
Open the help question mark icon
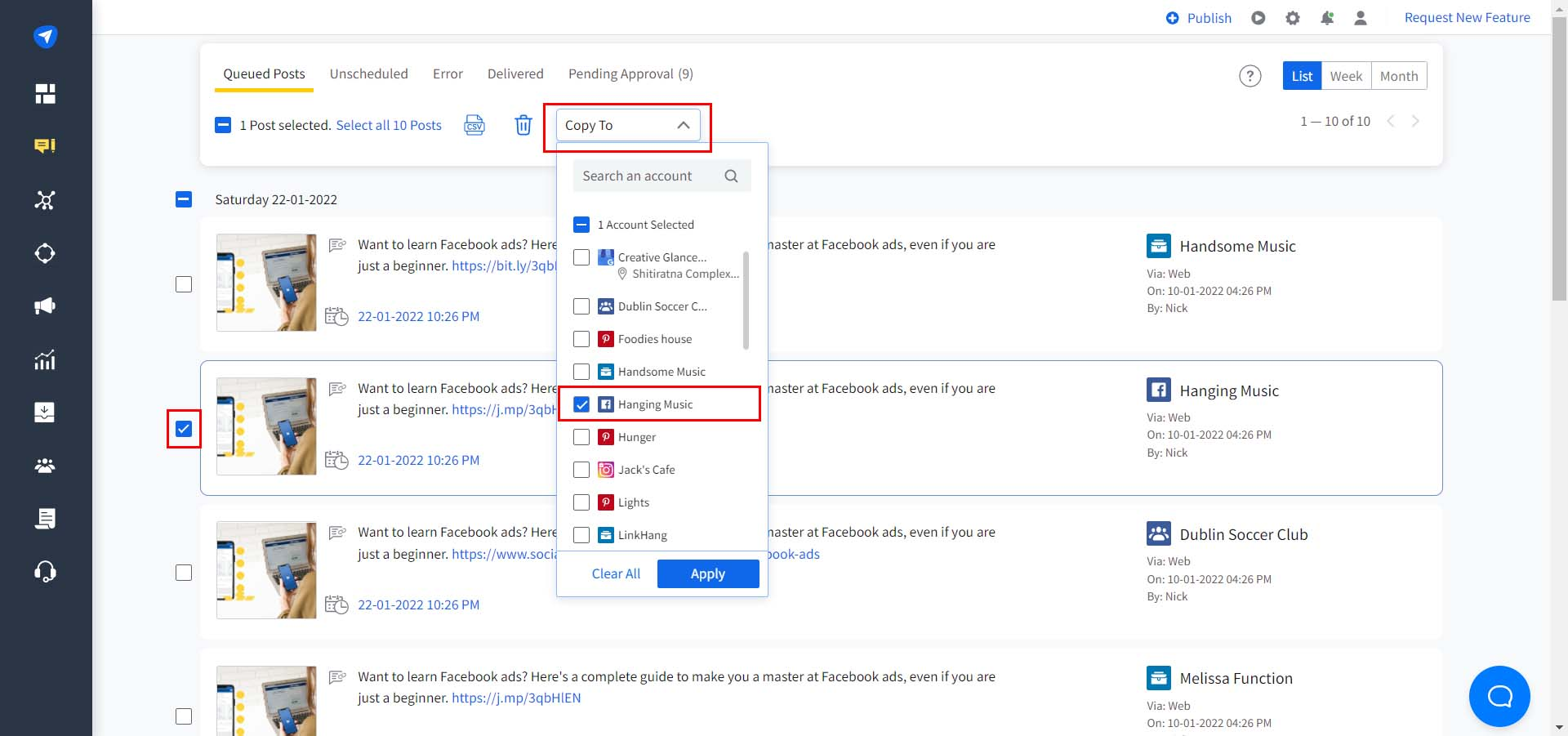1250,76
